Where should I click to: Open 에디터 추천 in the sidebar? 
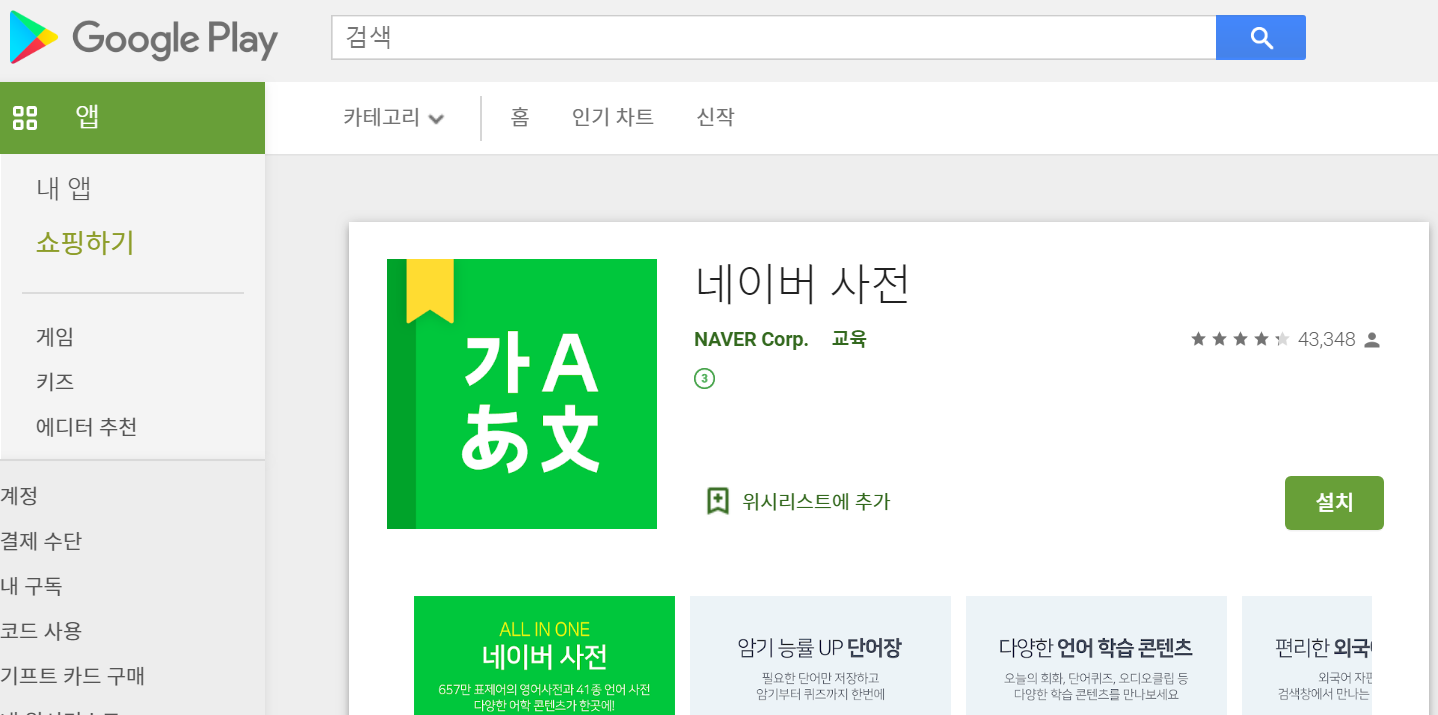point(87,427)
